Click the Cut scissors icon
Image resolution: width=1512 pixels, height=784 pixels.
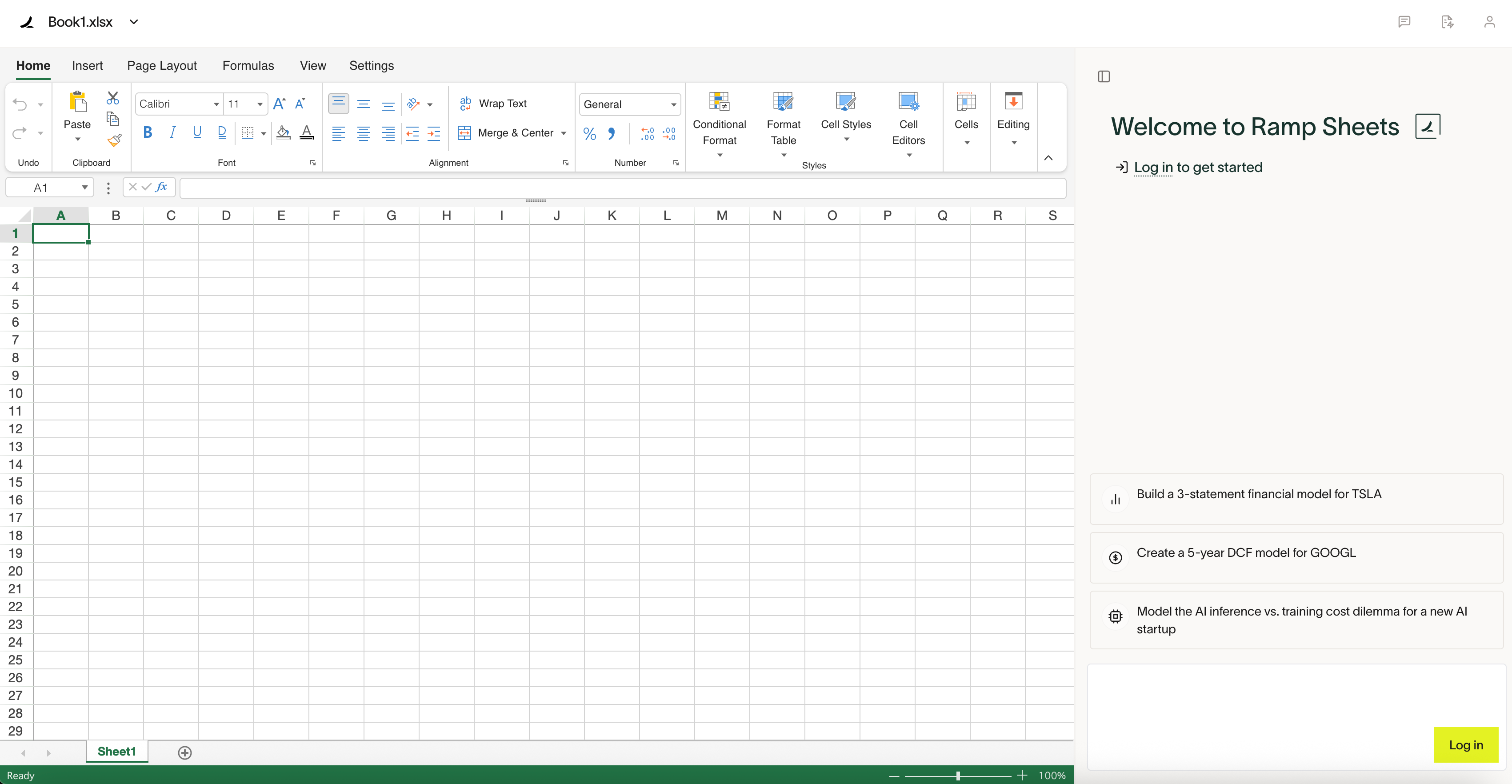(x=113, y=98)
